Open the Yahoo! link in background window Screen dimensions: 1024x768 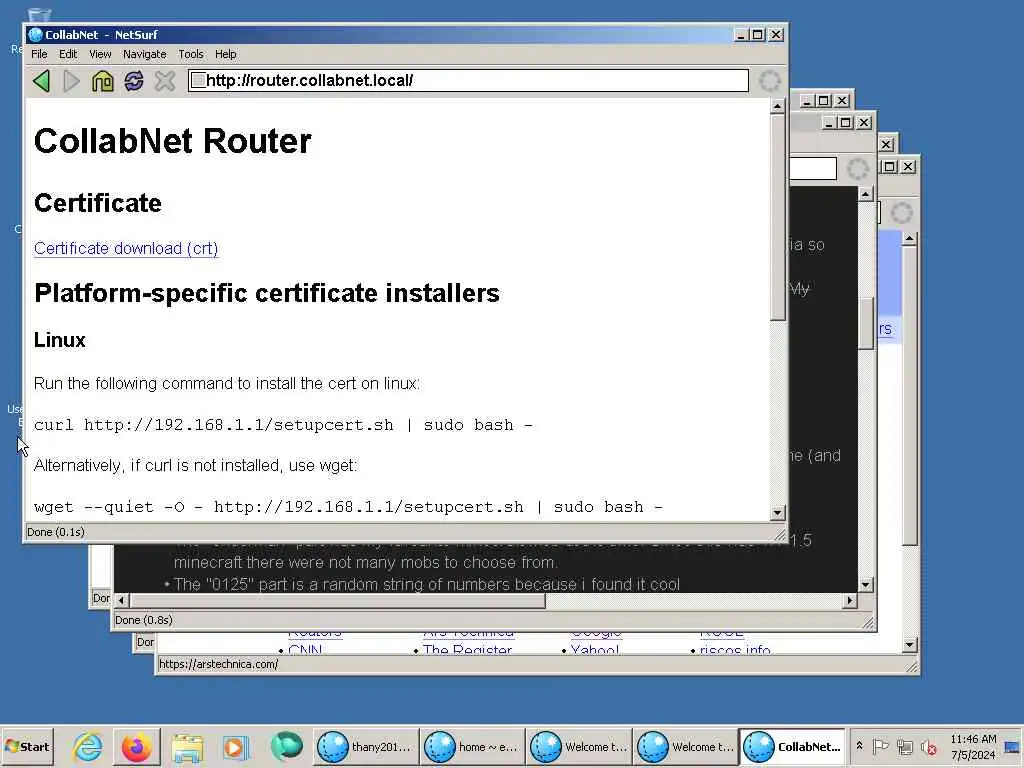tap(594, 650)
